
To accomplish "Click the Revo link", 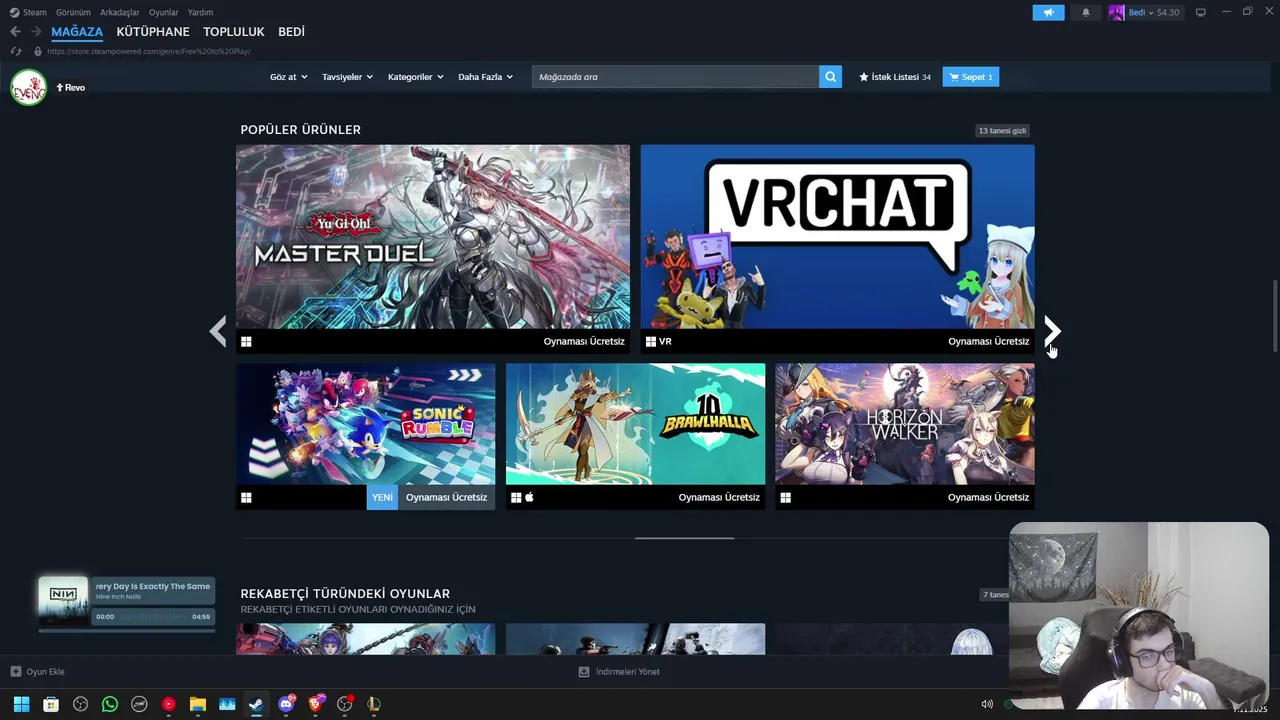I will pyautogui.click(x=71, y=88).
